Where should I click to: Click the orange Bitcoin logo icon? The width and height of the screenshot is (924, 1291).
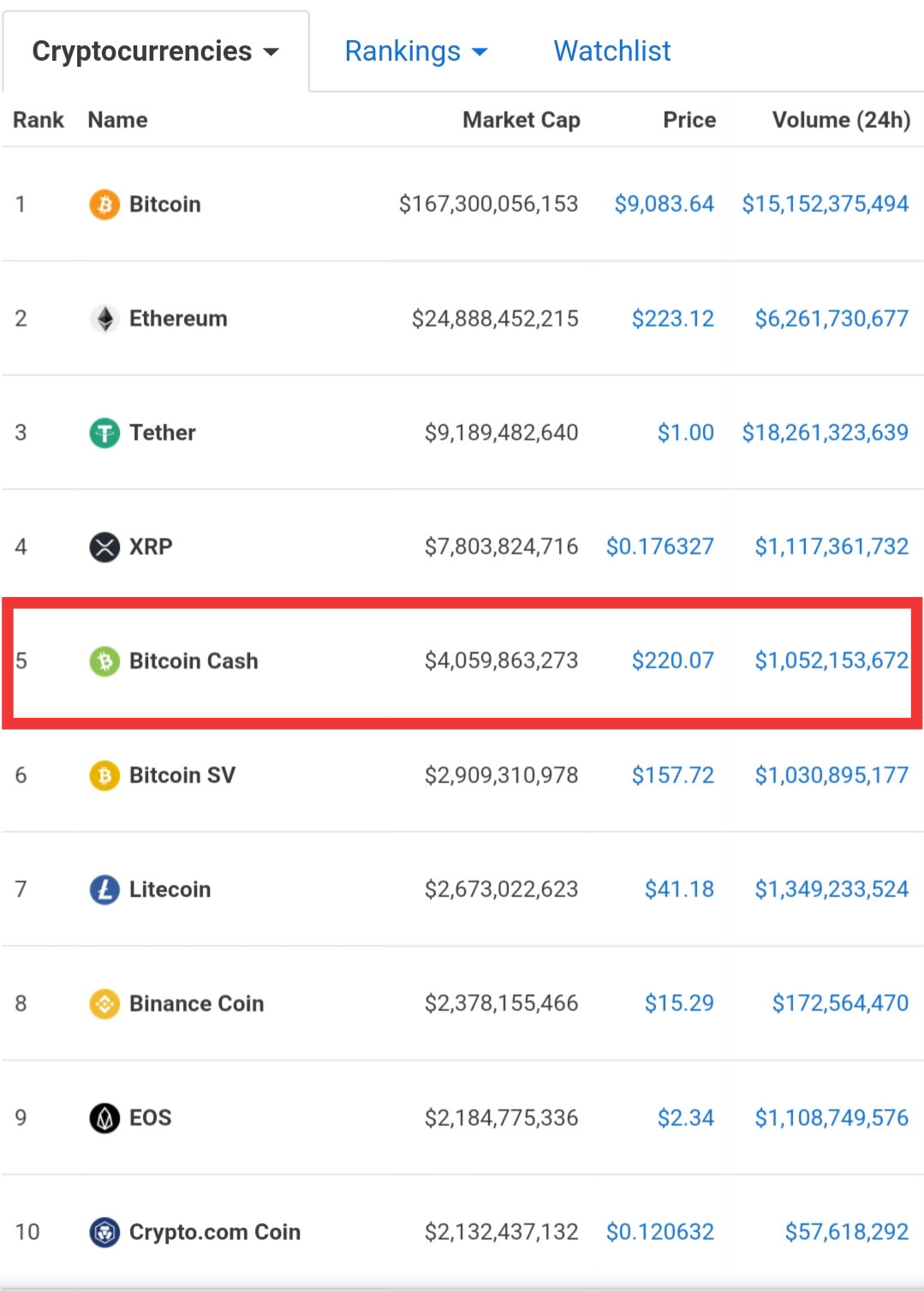coord(104,204)
